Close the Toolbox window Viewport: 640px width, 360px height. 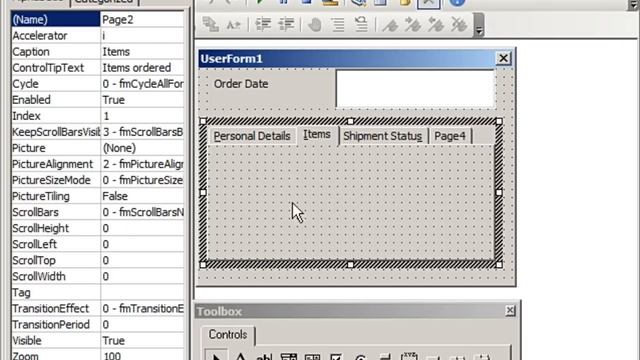coord(510,311)
